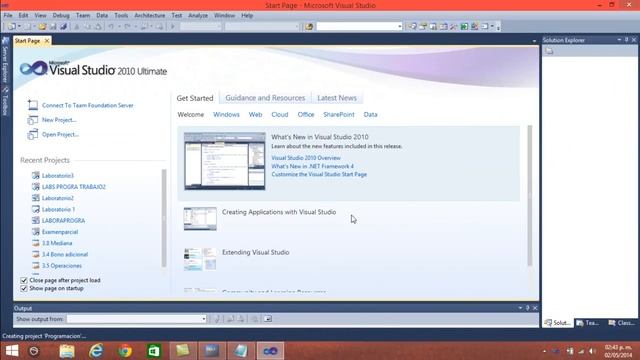Click the Visual Studio taskbar icon
This screenshot has height=360, width=640.
pos(270,351)
